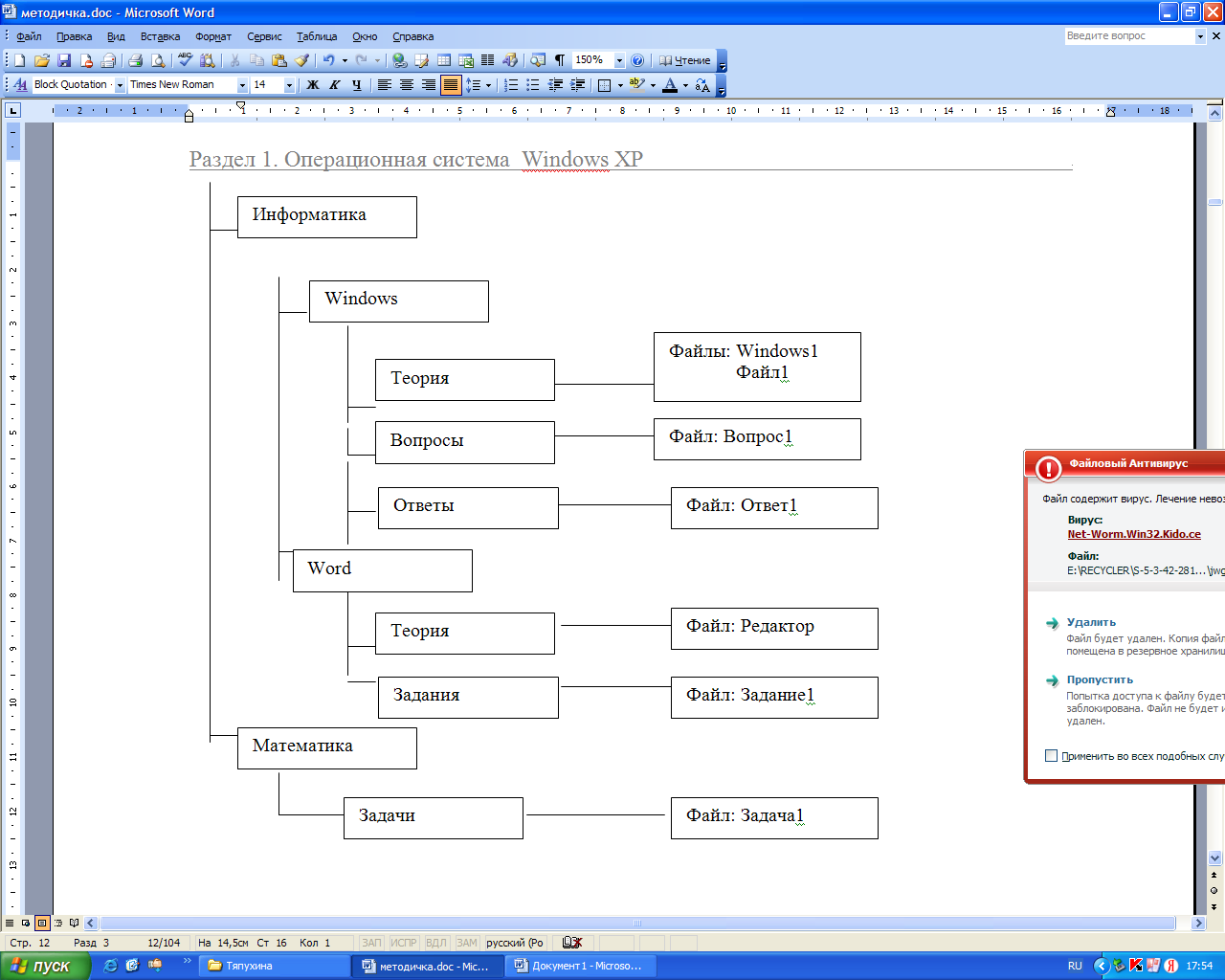Expand the font color dropdown arrow
The height and width of the screenshot is (980, 1225).
(x=685, y=85)
